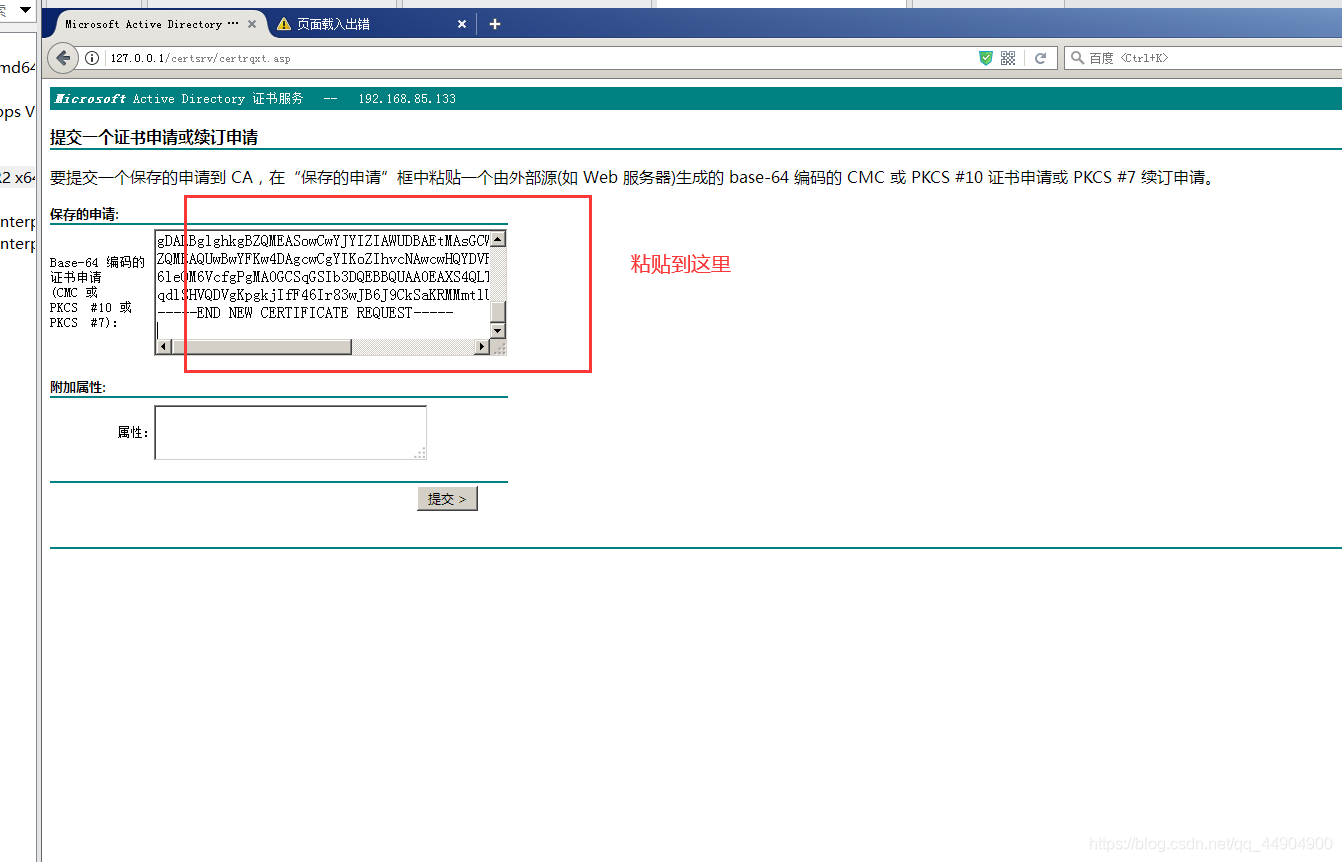This screenshot has height=862, width=1342.
Task: Click the request box scroll up arrow
Action: [498, 239]
